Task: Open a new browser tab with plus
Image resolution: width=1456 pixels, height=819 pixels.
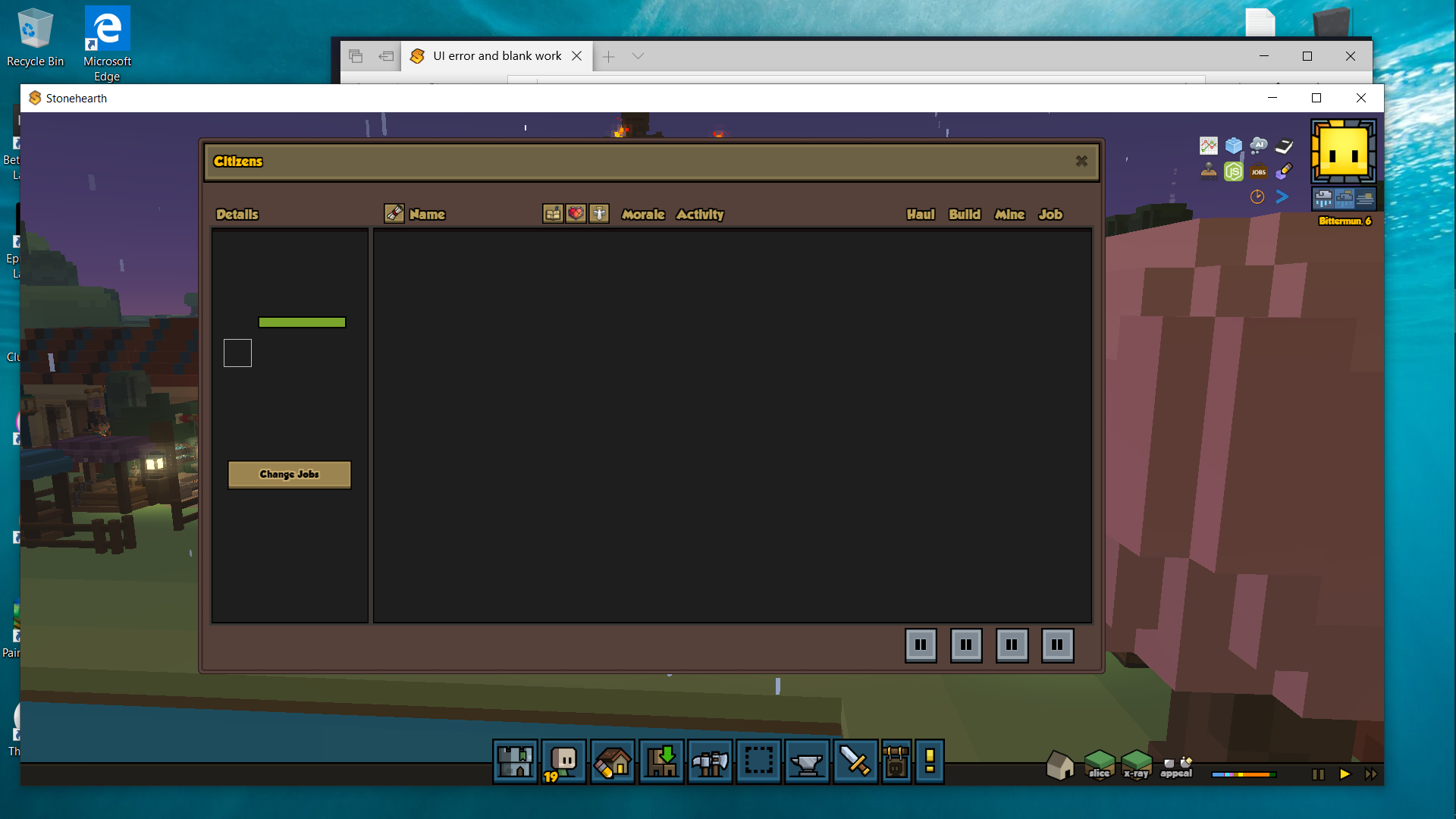Action: [x=608, y=56]
